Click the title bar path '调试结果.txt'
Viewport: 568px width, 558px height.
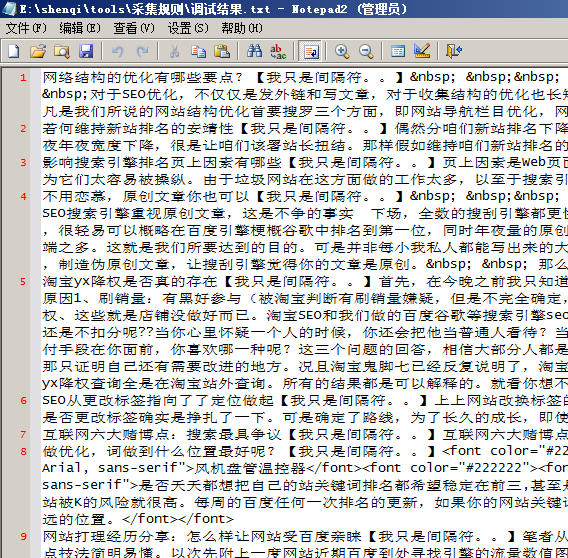coord(232,9)
